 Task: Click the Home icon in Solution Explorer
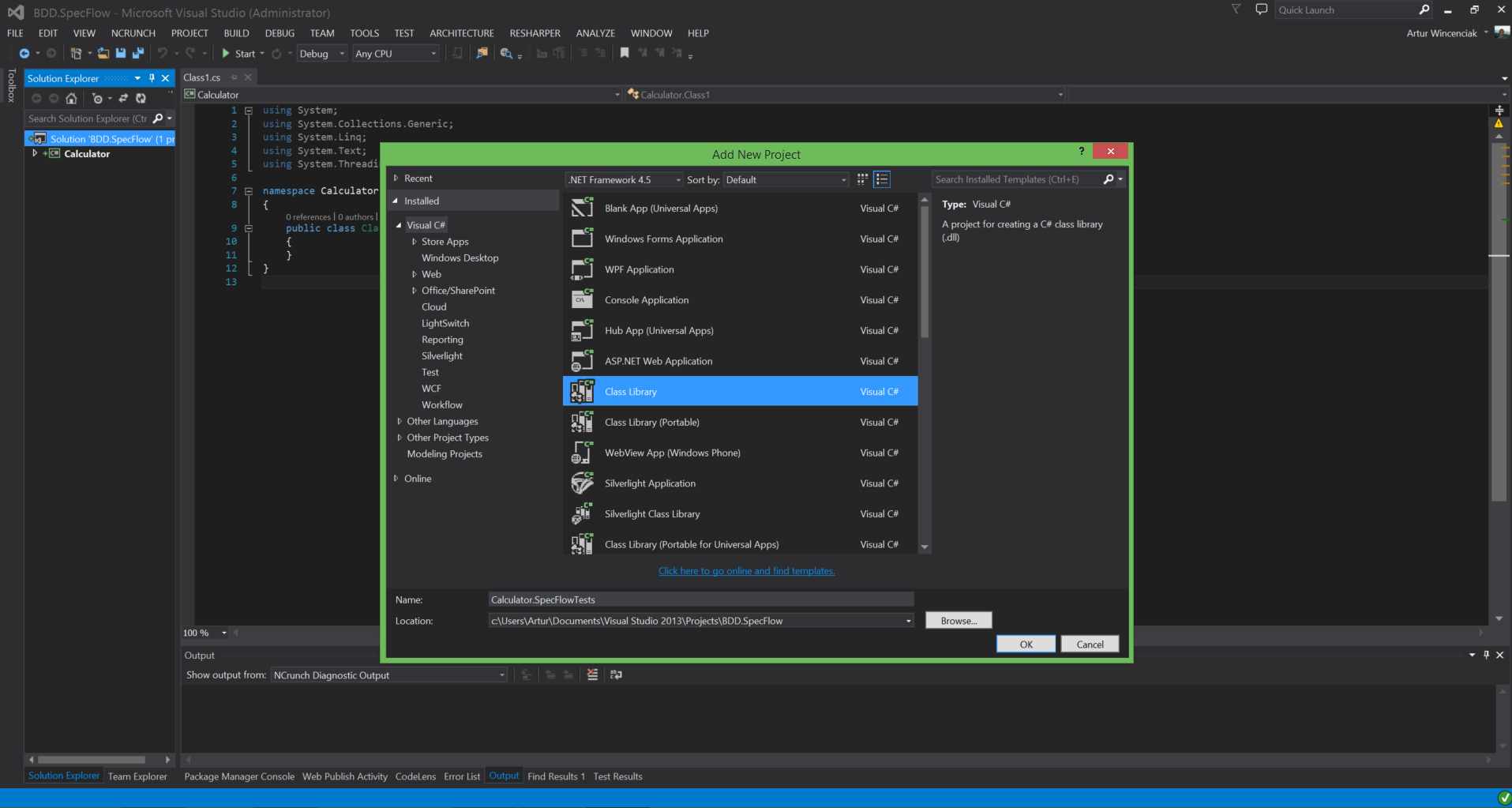pos(72,99)
